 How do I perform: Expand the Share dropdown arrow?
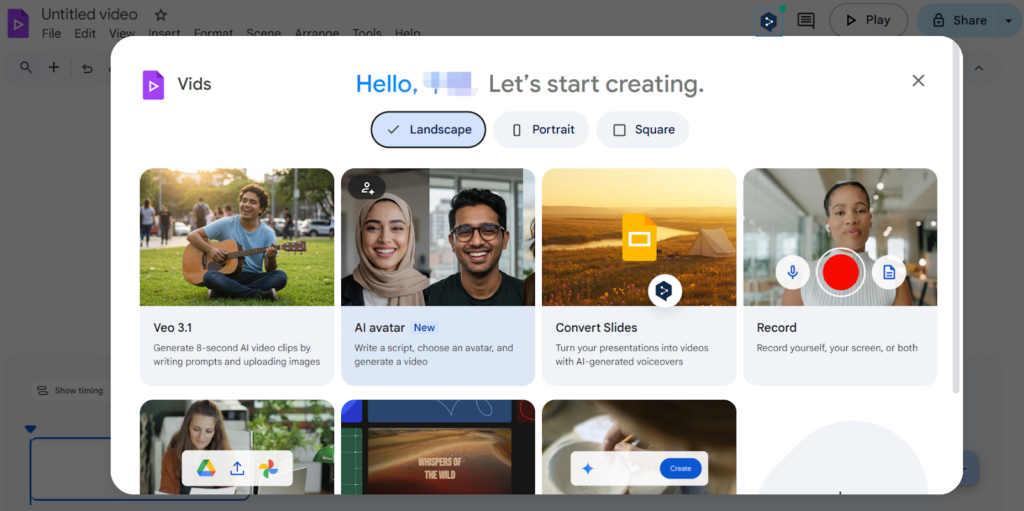1008,20
